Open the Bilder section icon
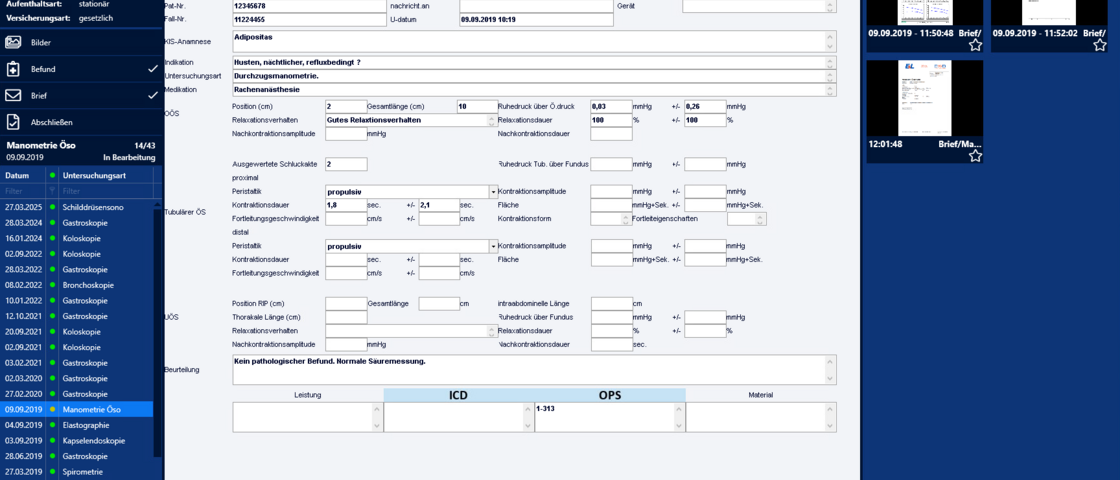 pyautogui.click(x=13, y=42)
